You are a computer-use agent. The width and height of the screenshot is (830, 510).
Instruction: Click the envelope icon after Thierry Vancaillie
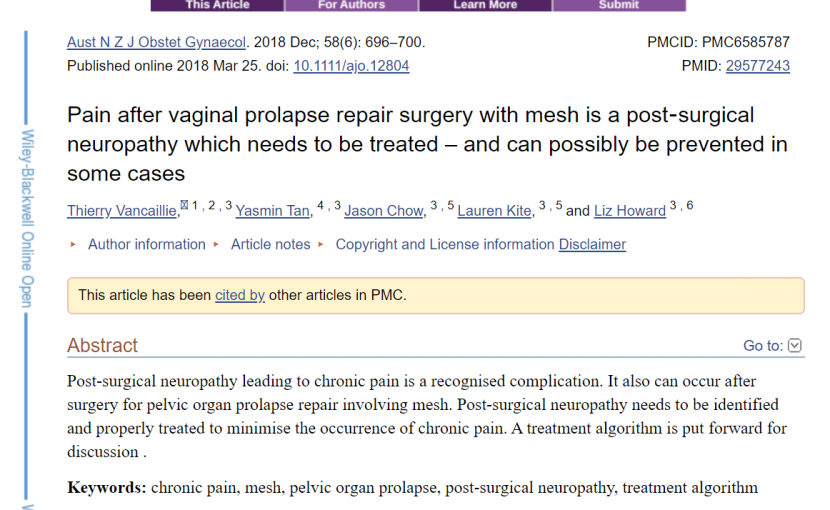pos(184,204)
